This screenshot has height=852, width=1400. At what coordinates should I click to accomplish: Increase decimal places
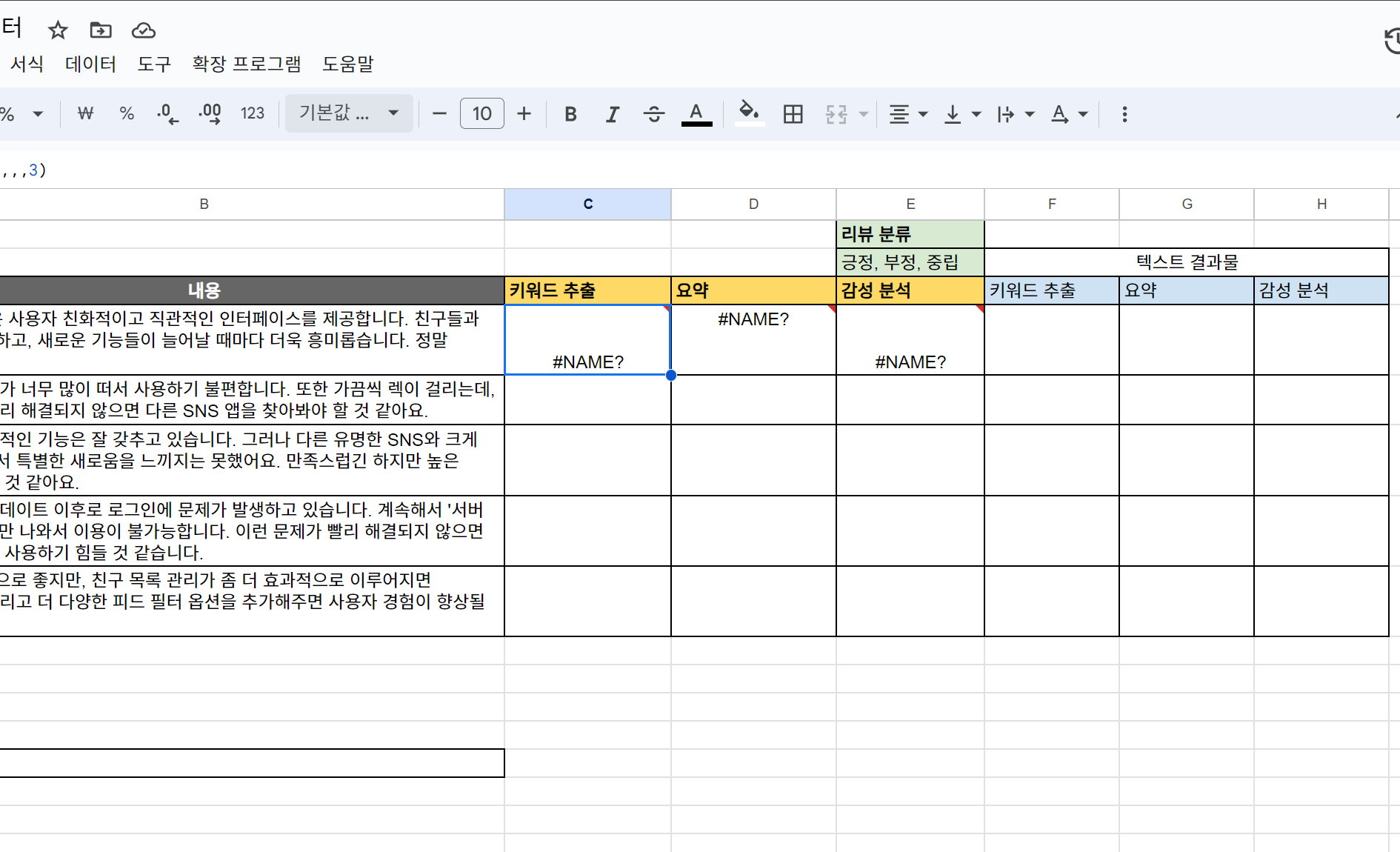(210, 114)
